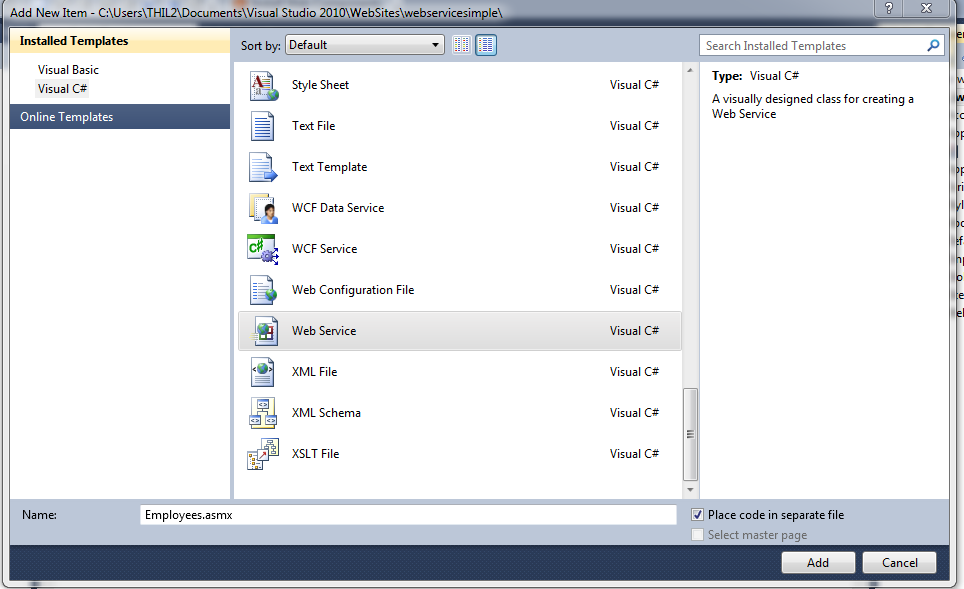
Task: Select Visual C# template category
Action: pyautogui.click(x=62, y=89)
